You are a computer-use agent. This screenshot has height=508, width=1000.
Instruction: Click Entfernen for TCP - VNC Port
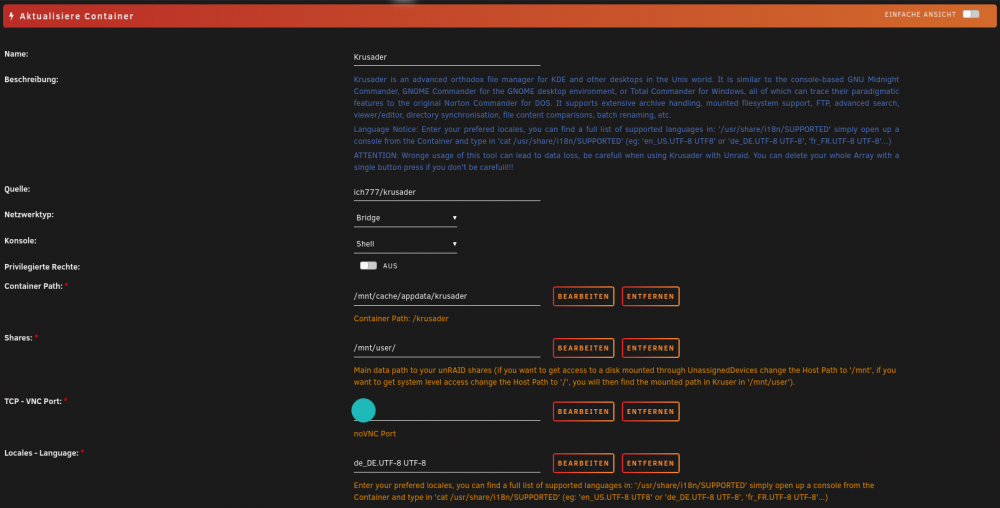click(x=651, y=412)
